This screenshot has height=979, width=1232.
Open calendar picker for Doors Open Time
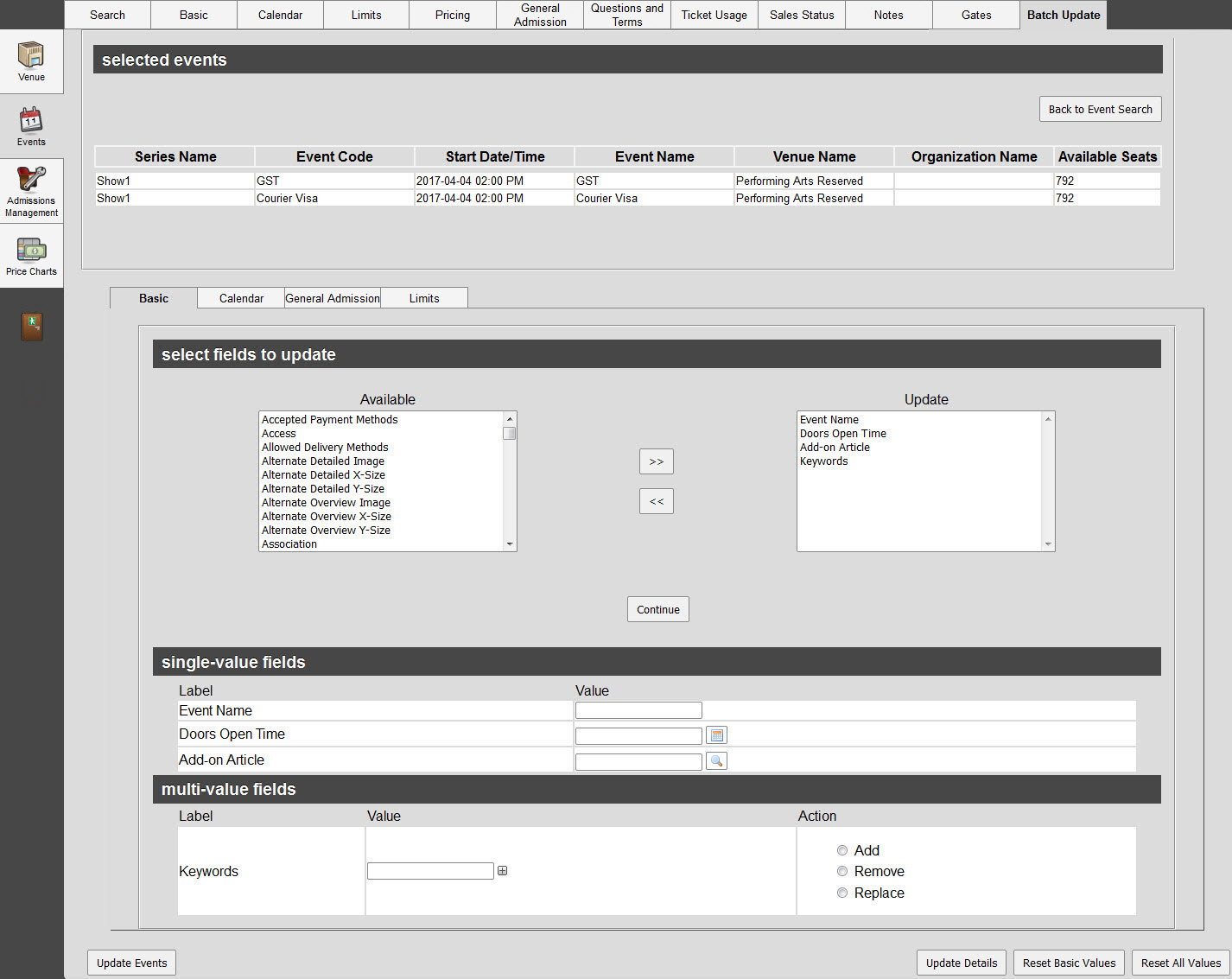click(716, 735)
